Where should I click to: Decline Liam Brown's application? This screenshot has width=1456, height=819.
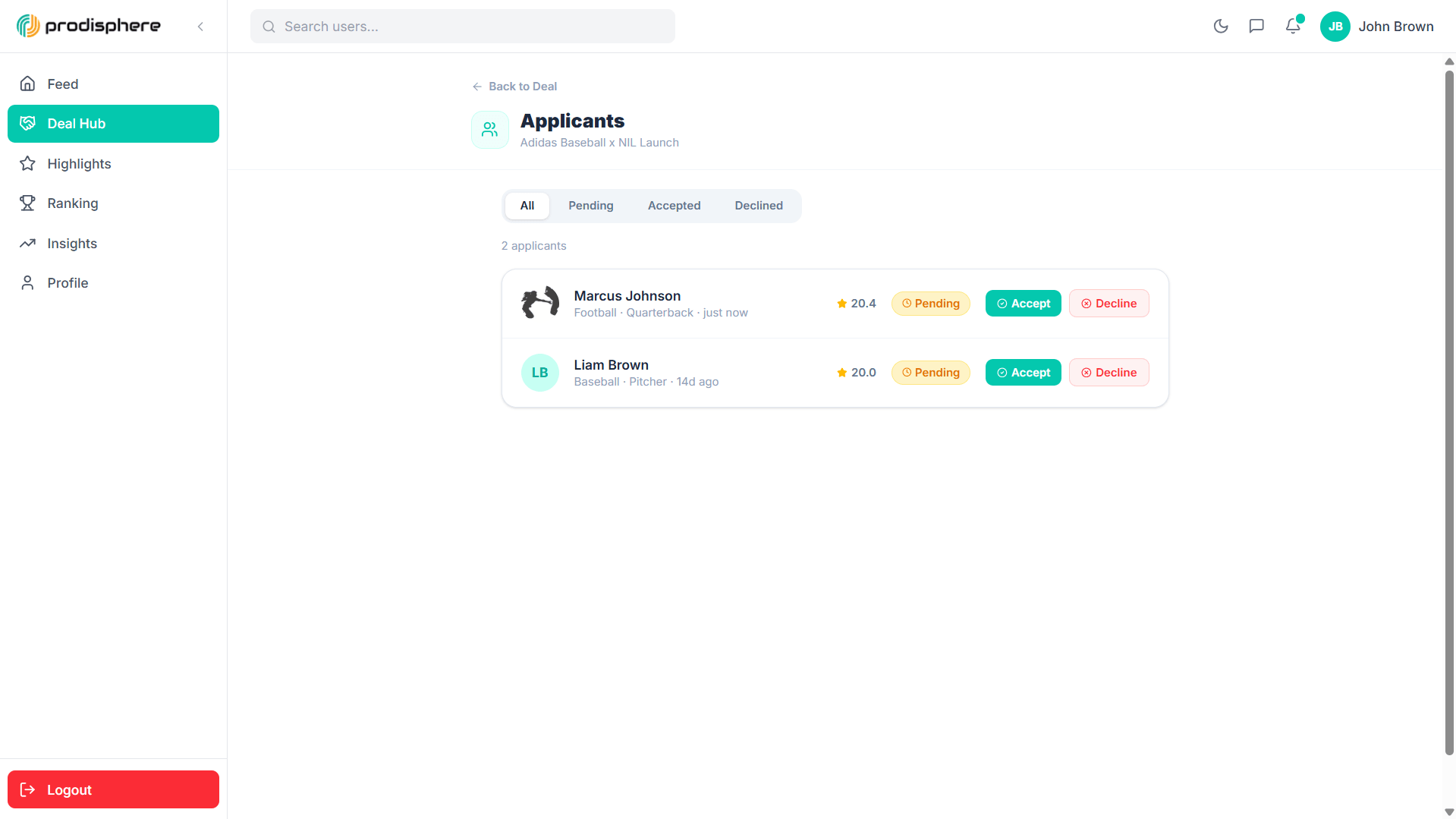1109,372
